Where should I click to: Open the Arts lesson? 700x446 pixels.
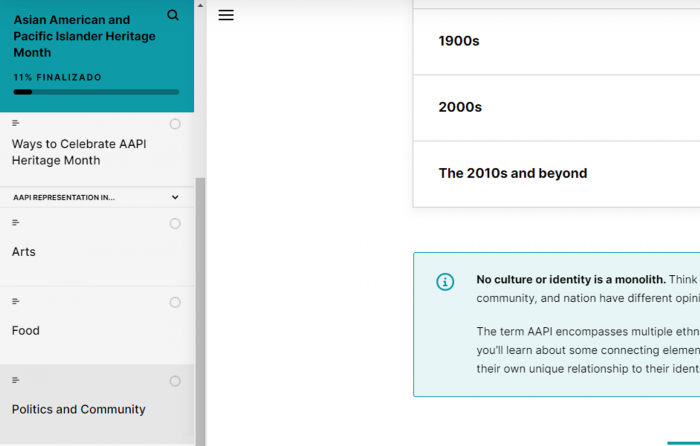coord(97,247)
